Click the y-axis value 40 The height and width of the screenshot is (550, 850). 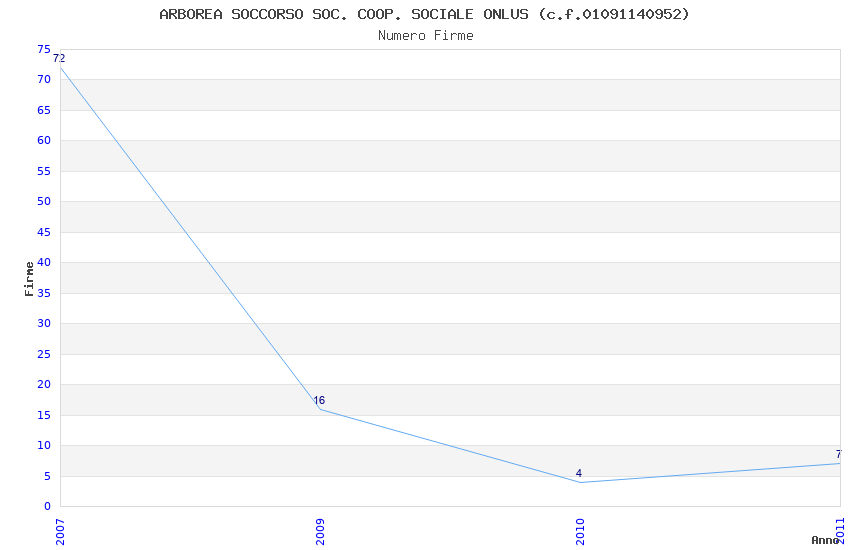(44, 262)
